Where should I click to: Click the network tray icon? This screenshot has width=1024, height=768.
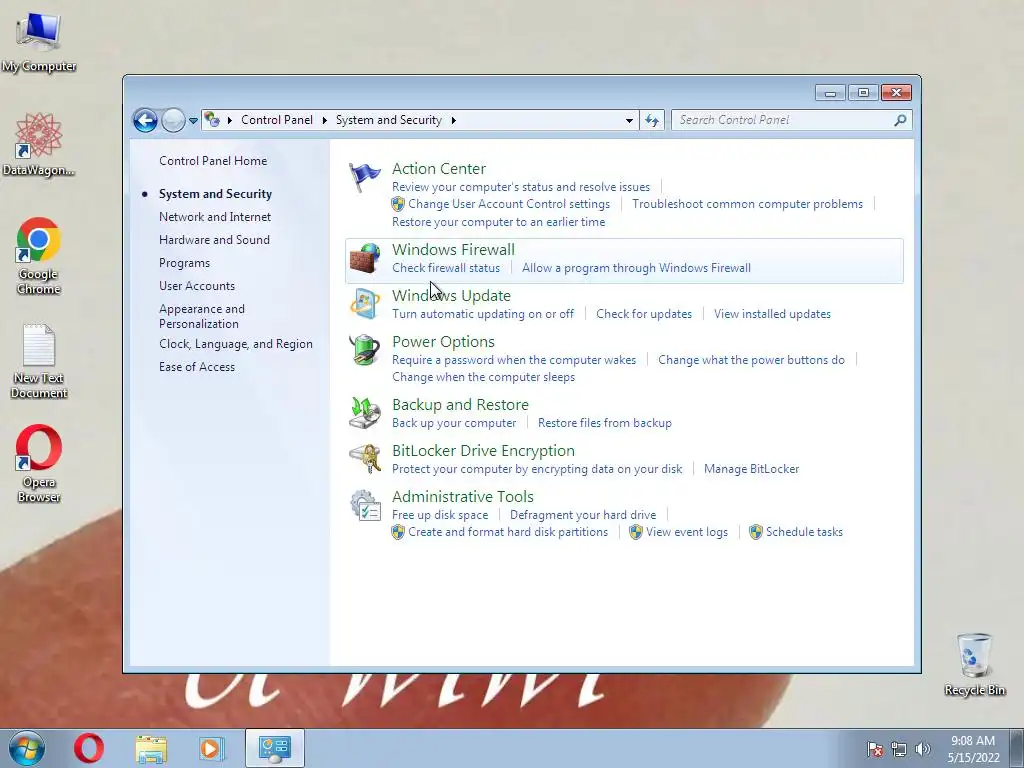click(899, 749)
